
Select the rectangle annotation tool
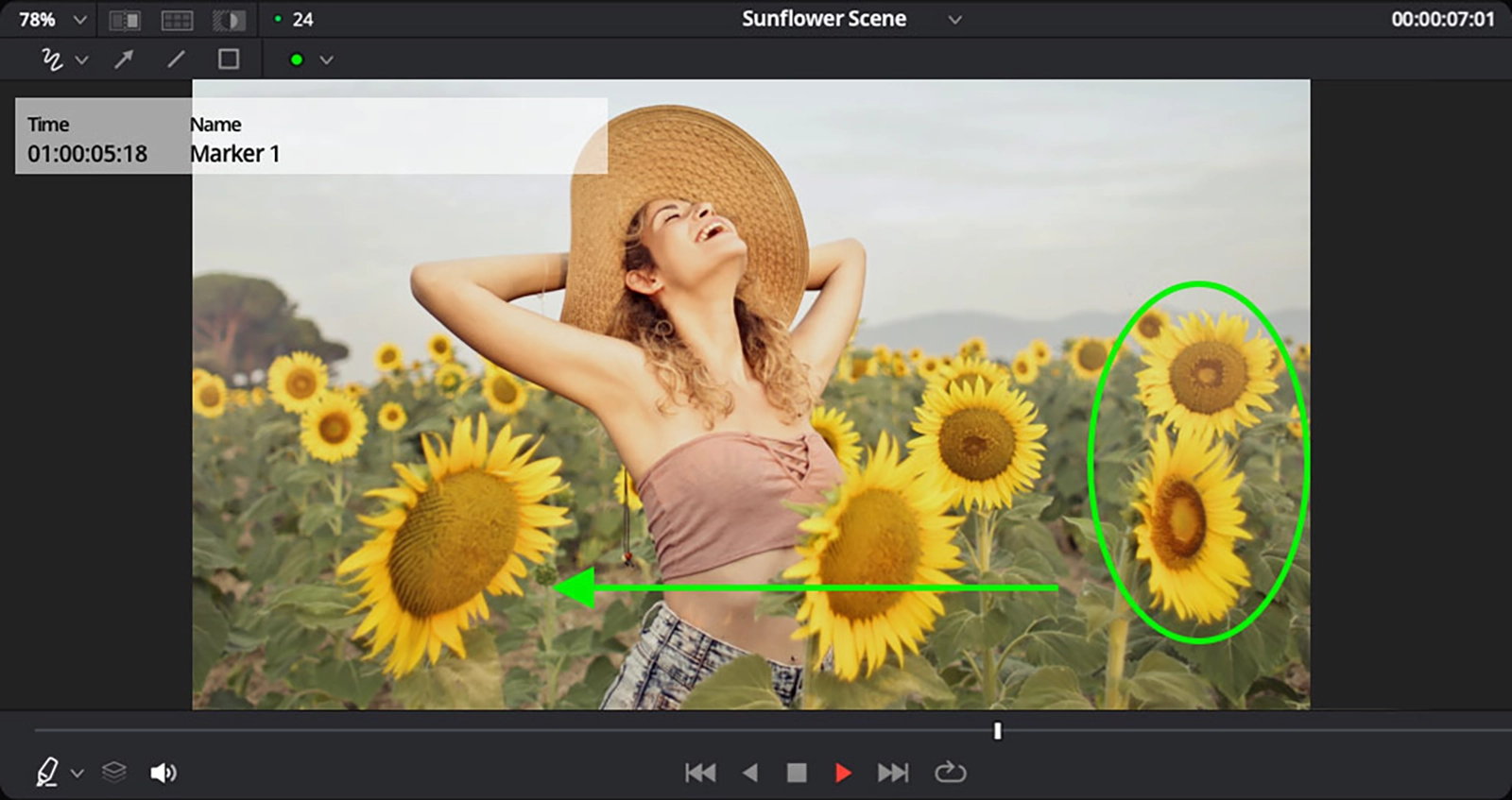[229, 60]
